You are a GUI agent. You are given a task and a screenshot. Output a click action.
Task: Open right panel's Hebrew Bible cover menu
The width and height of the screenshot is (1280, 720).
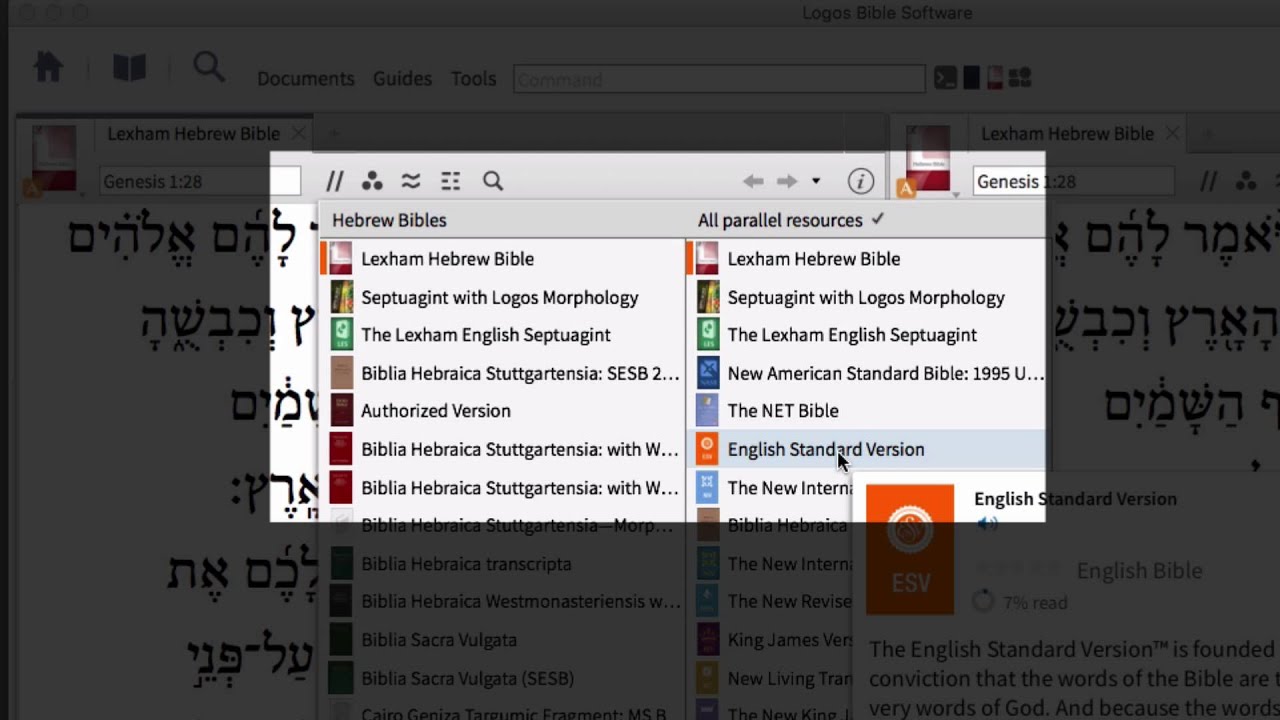click(x=928, y=158)
